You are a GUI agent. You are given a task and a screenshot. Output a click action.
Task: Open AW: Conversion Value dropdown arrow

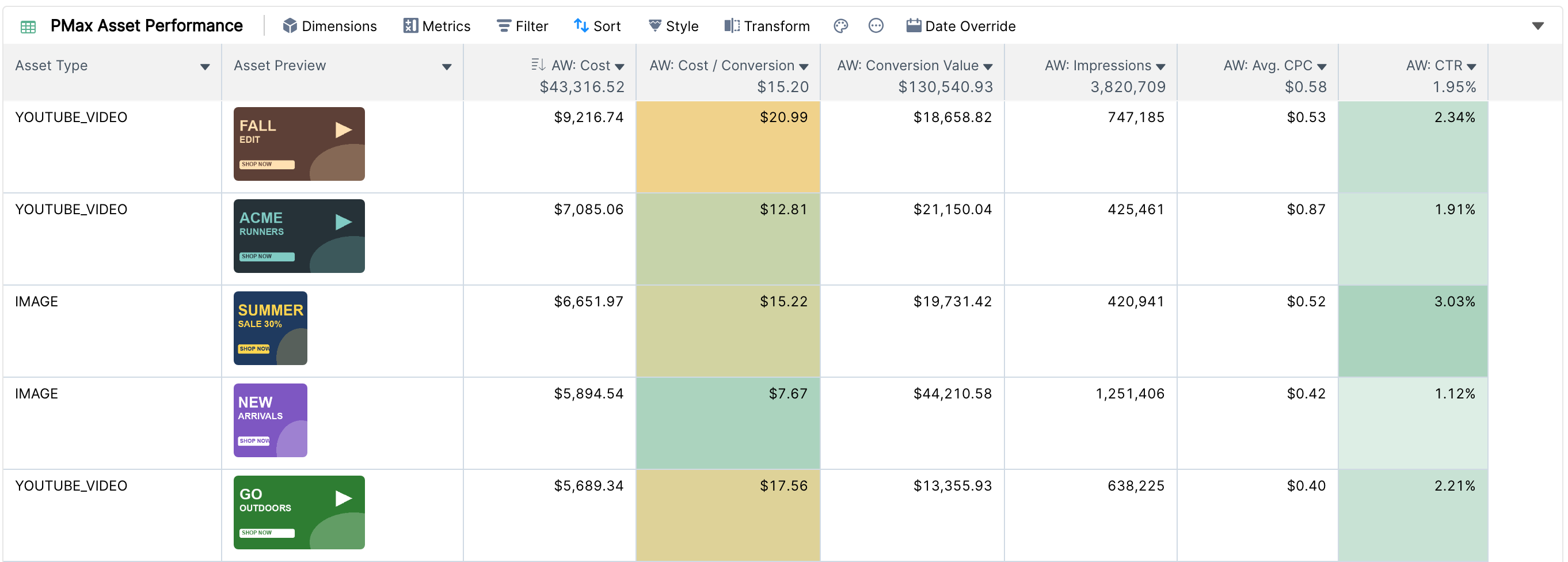988,67
